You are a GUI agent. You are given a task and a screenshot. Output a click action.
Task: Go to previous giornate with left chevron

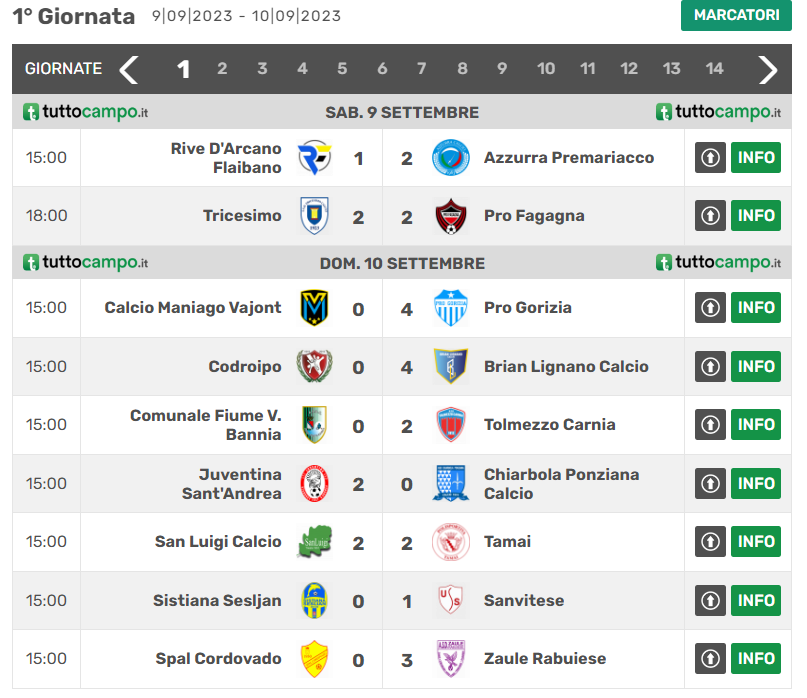point(129,69)
